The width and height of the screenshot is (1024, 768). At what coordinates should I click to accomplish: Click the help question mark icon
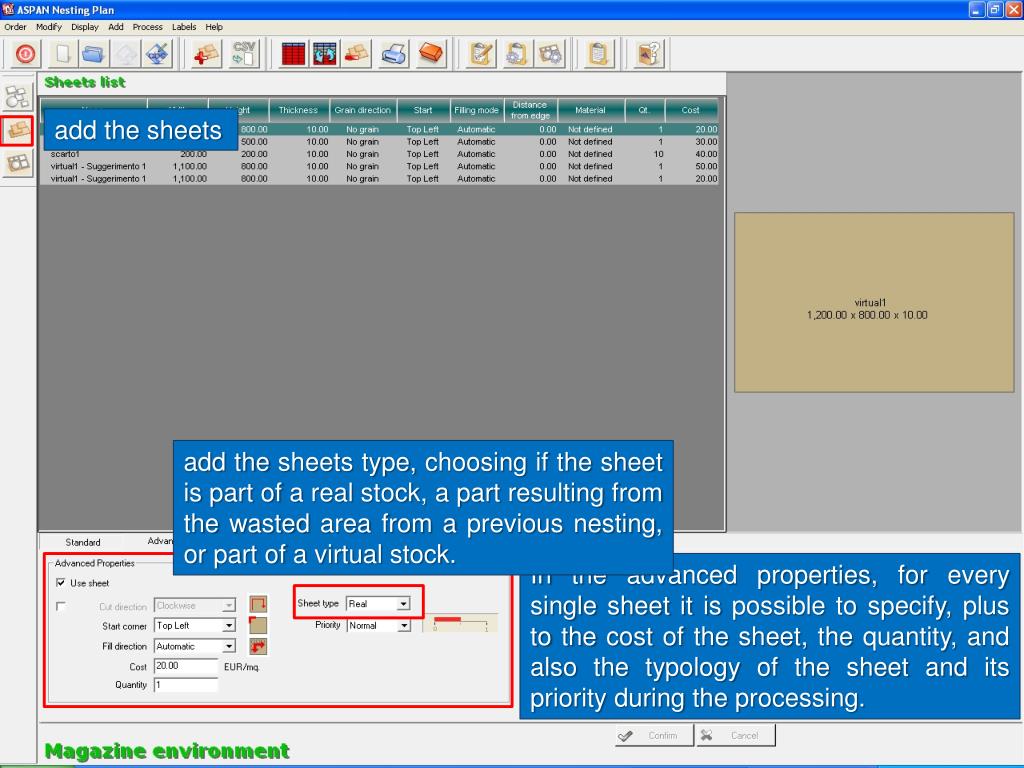[x=650, y=55]
